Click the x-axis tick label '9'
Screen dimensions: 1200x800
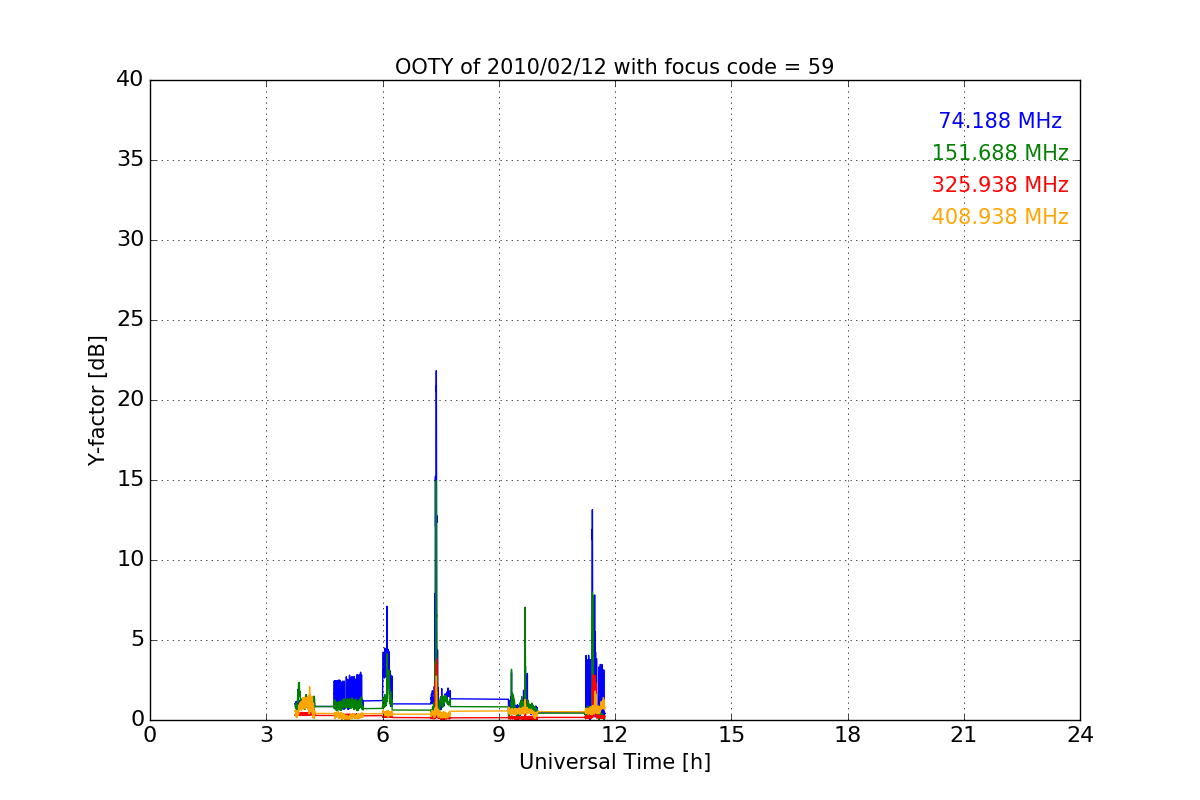pyautogui.click(x=499, y=735)
